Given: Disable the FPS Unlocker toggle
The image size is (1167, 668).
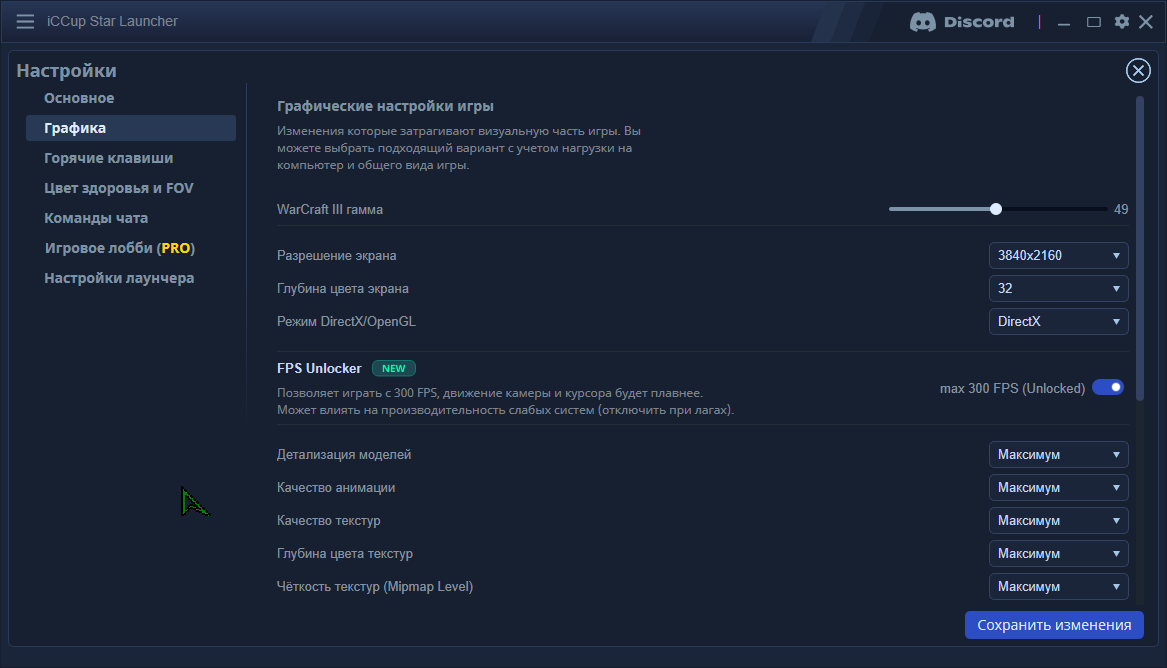Looking at the screenshot, I should [1107, 388].
